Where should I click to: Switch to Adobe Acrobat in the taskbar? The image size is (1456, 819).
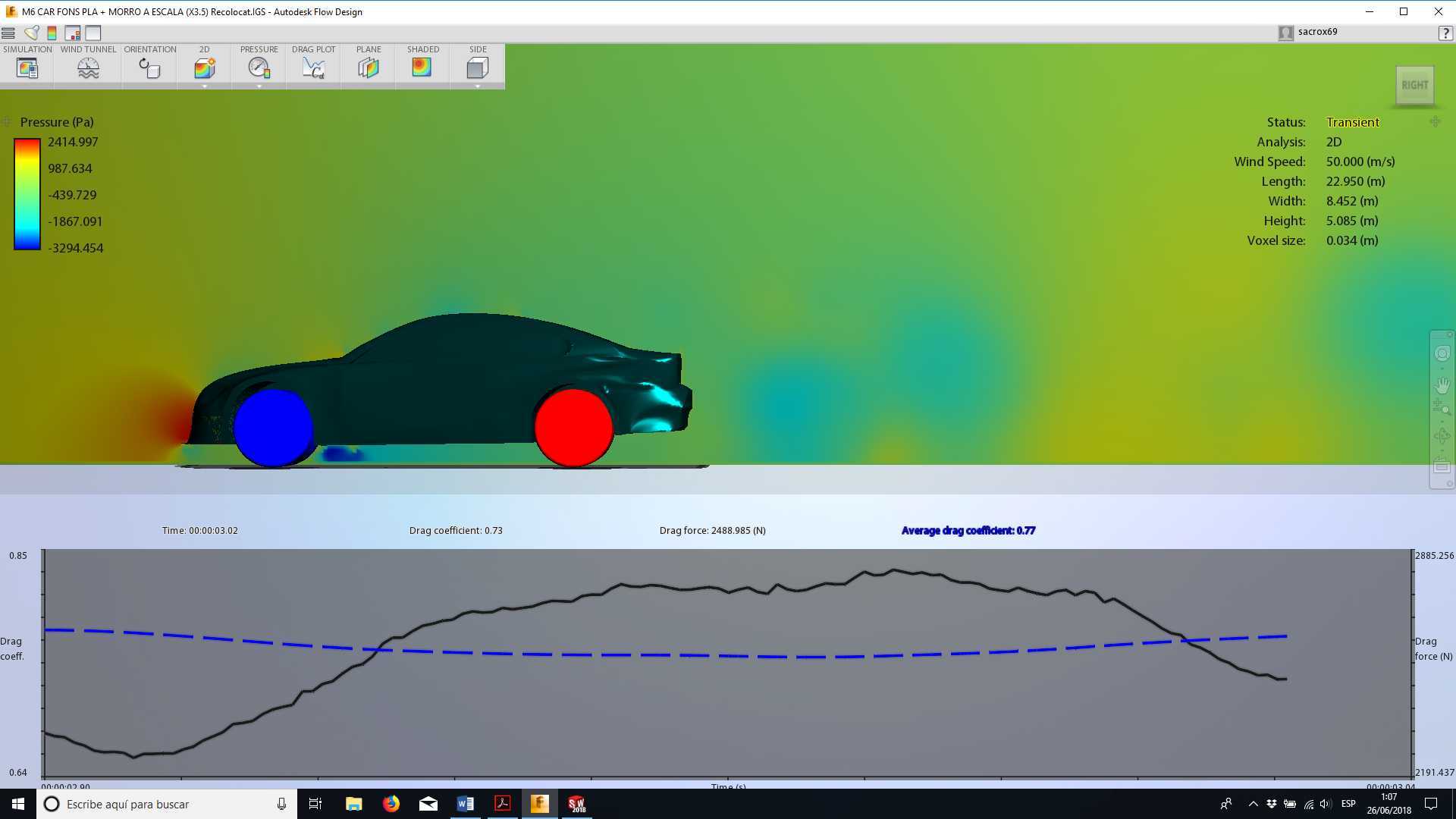click(x=502, y=804)
